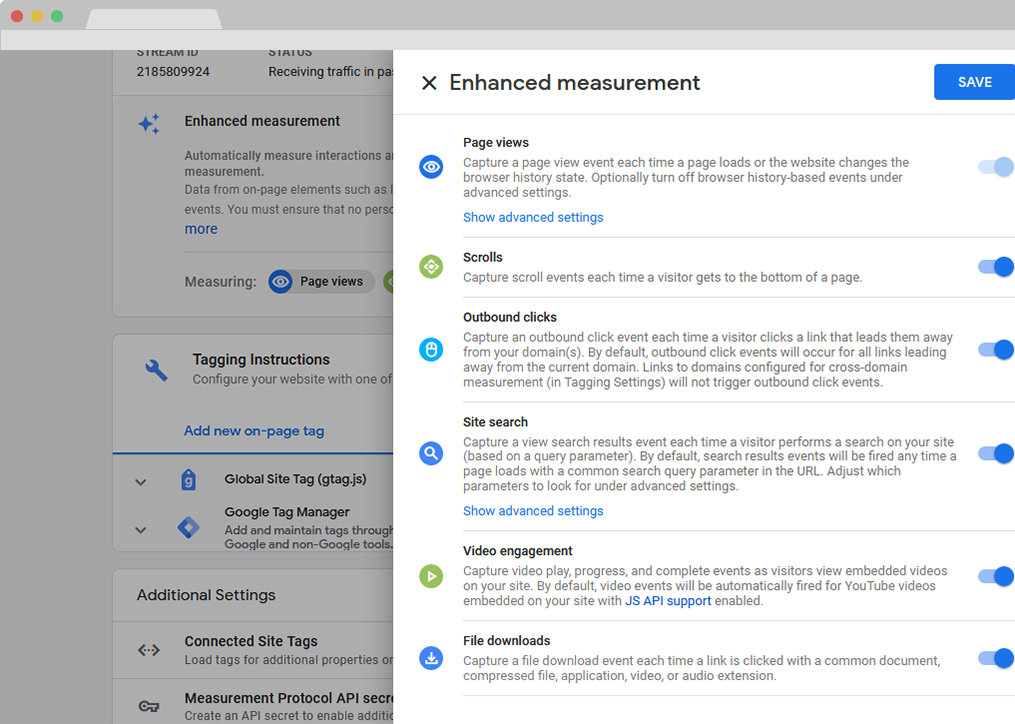Click the Site search magnifier icon
The image size is (1015, 724).
pyautogui.click(x=431, y=454)
